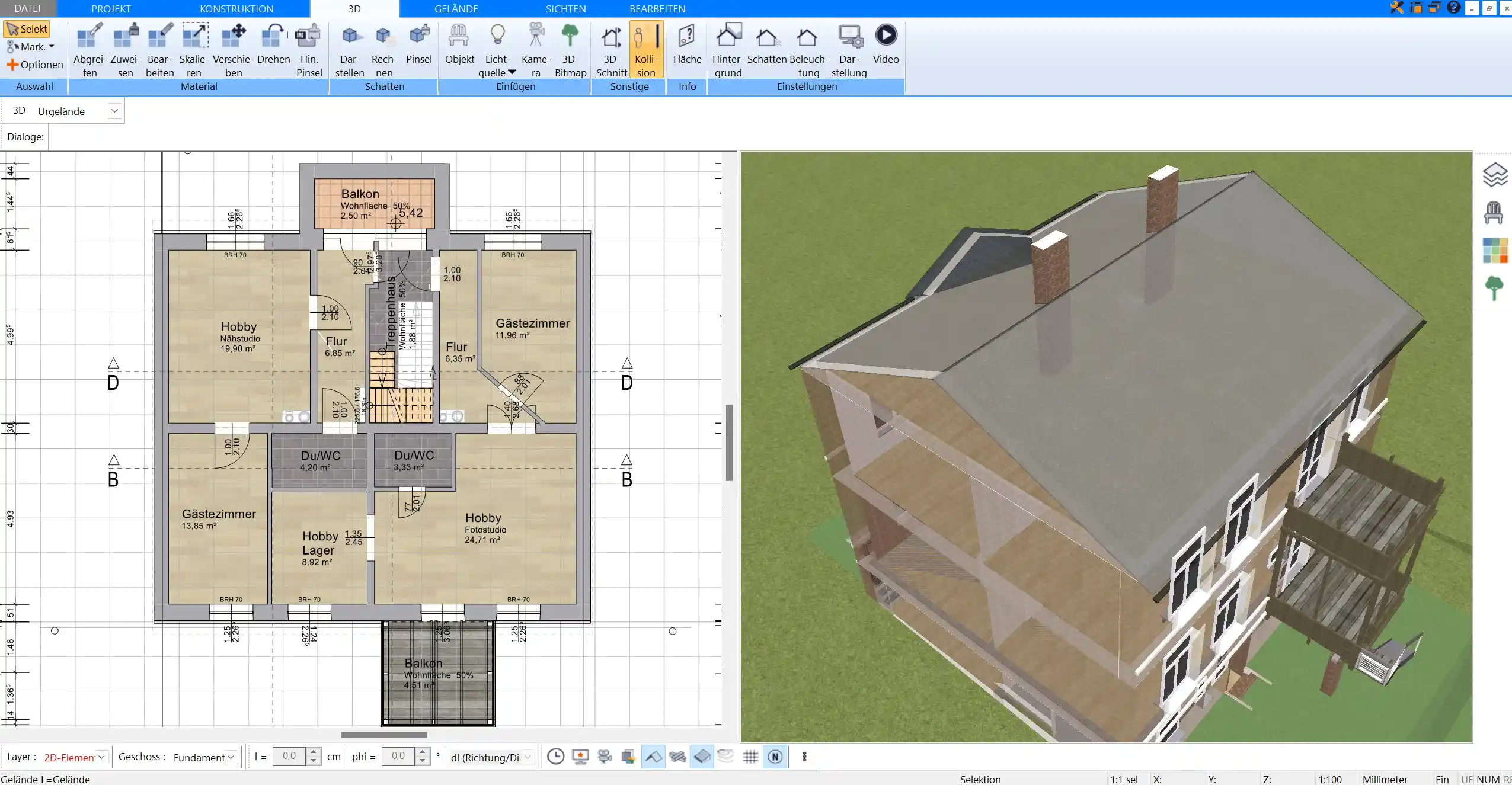This screenshot has height=785, width=1512.
Task: Insert an Objekt via chair icon
Action: tap(459, 44)
